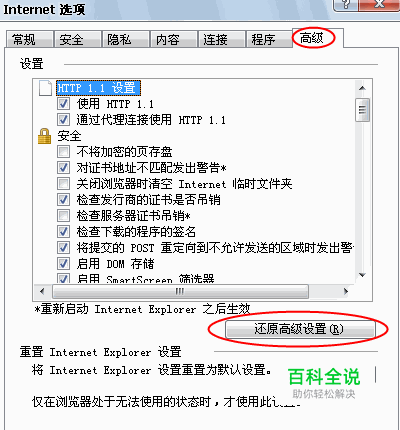Toggle 检查服务器证书吊销 checkbox
The height and width of the screenshot is (430, 400).
click(63, 216)
